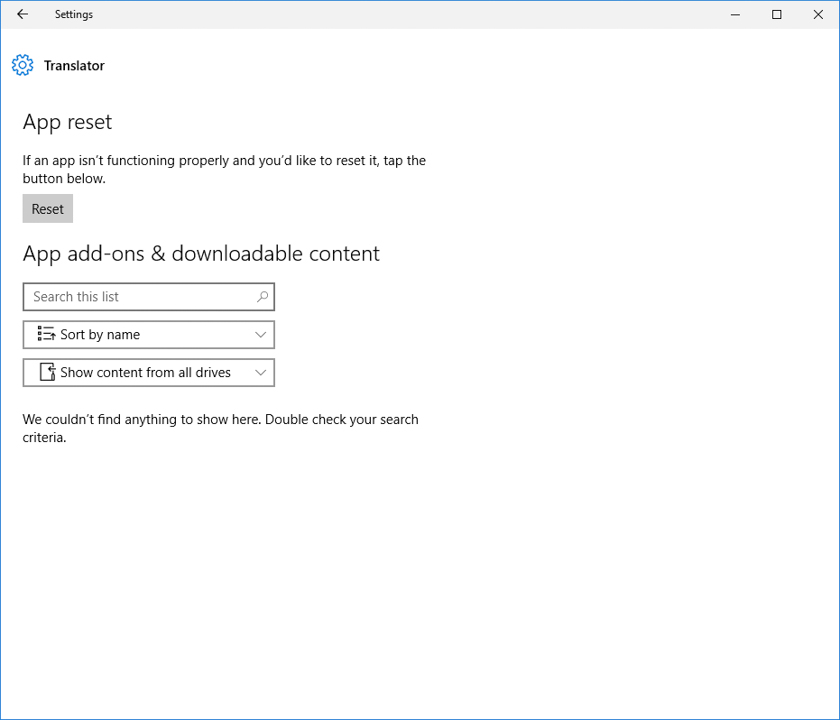This screenshot has height=720, width=840.
Task: Click the sort icon left of Sort by name
Action: pyautogui.click(x=46, y=334)
